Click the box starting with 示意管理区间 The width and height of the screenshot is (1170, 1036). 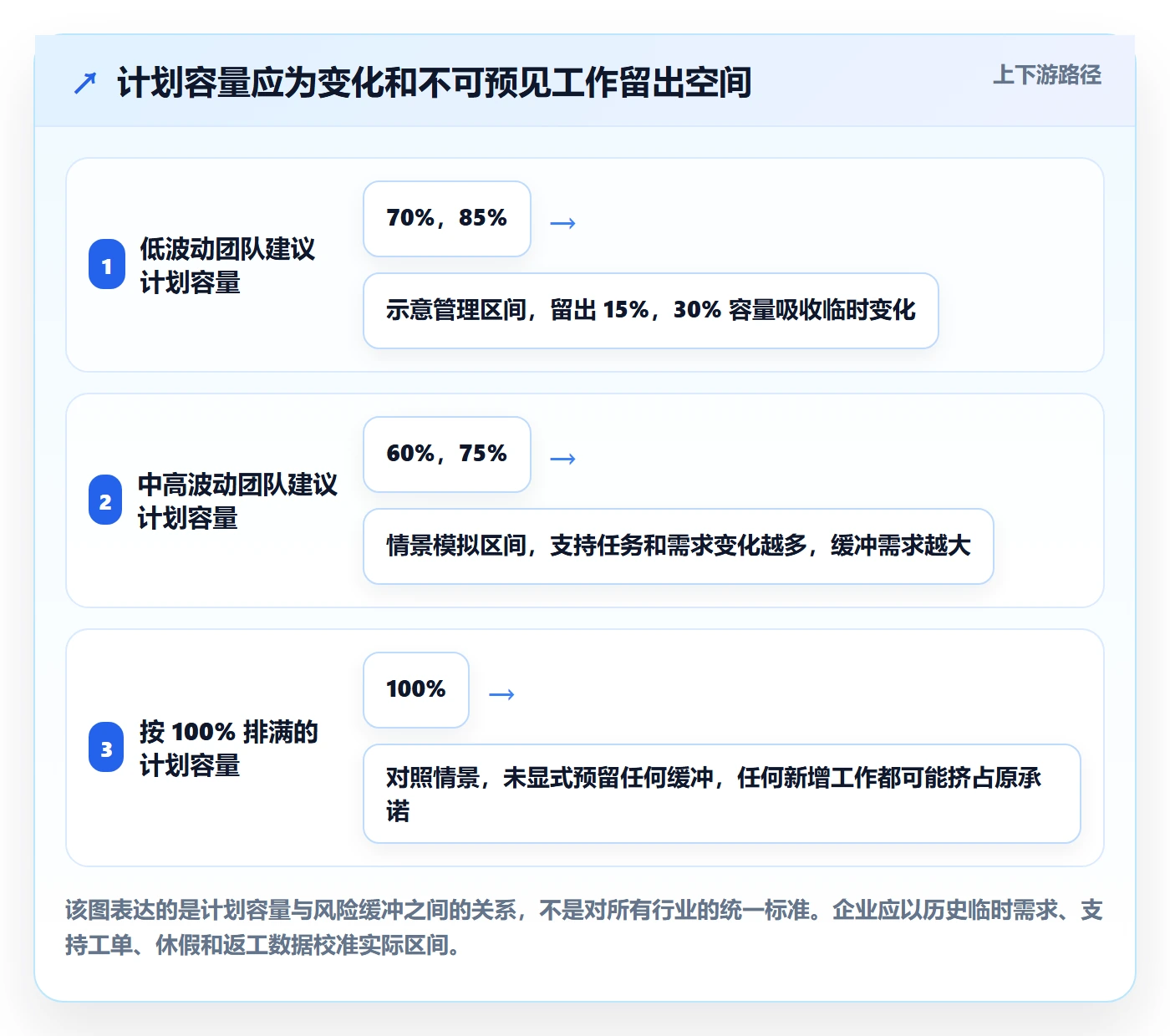point(651,311)
